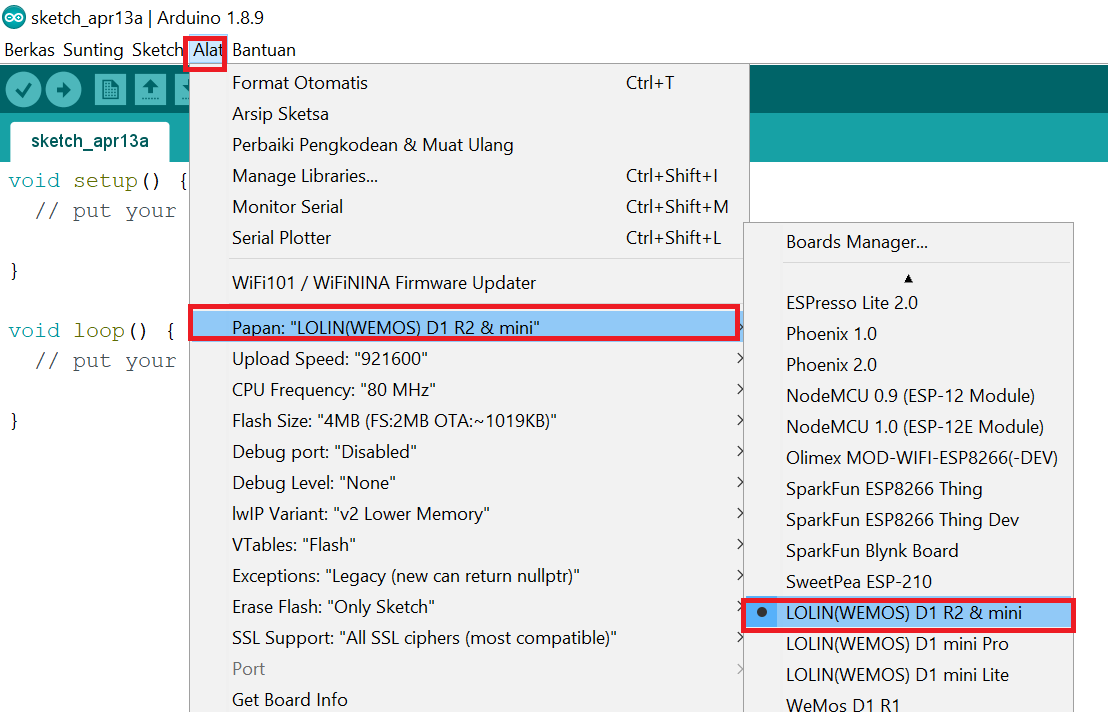Choose NodeMCU 1.0 (ESP-12E Module) board
The width and height of the screenshot is (1108, 712).
tap(914, 427)
